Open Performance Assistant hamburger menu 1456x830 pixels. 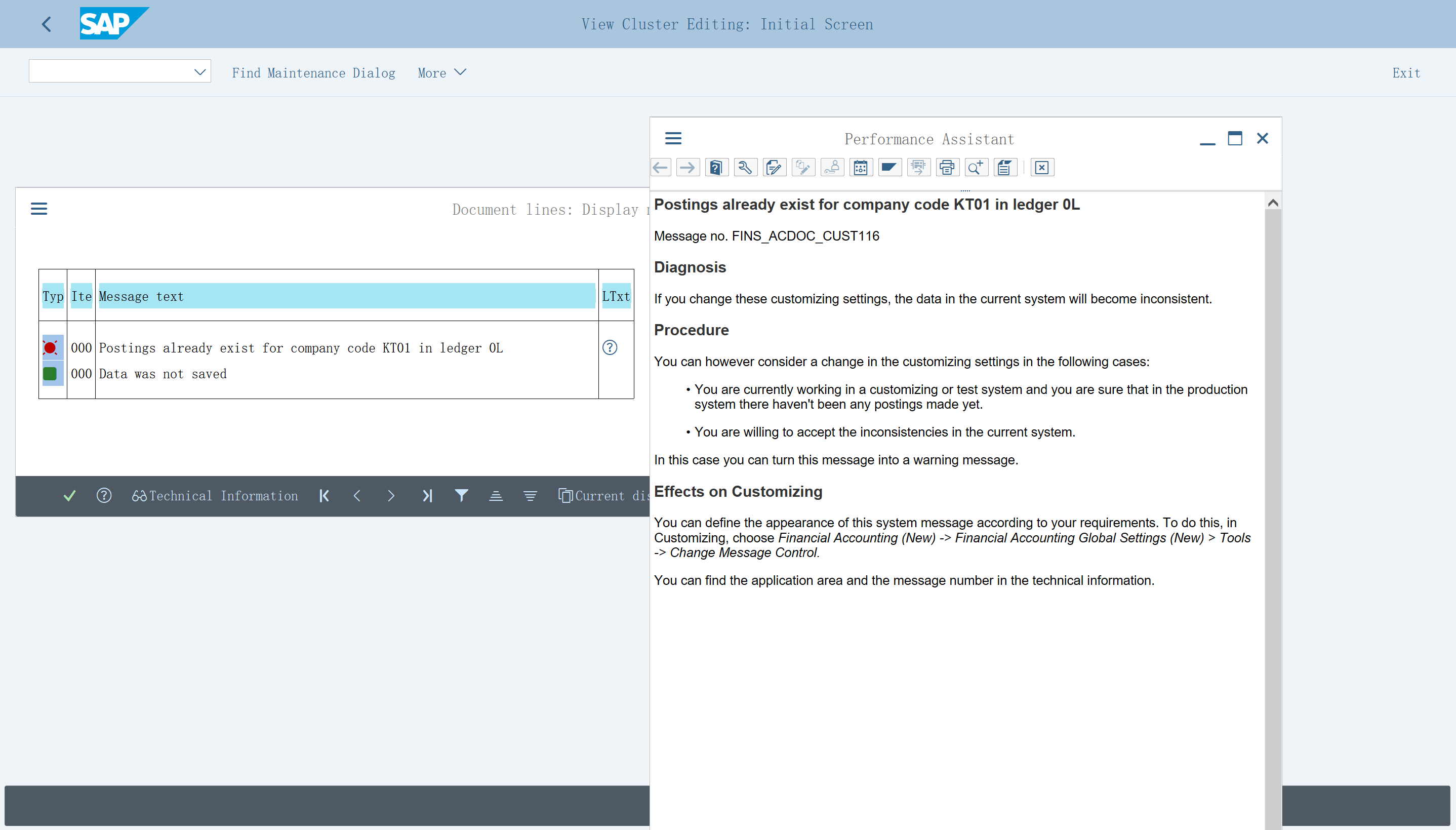tap(673, 139)
